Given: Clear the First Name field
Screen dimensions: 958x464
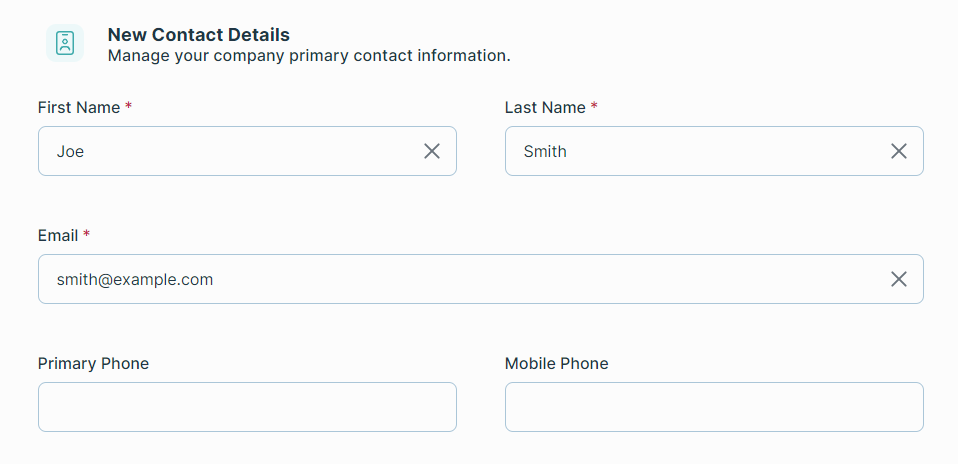Looking at the screenshot, I should tap(432, 151).
